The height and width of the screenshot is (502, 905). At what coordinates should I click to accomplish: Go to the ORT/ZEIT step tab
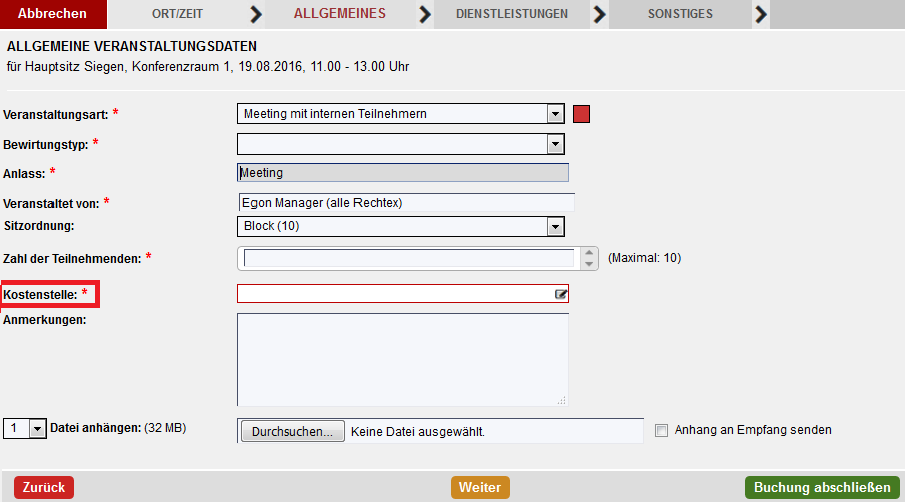(x=177, y=14)
